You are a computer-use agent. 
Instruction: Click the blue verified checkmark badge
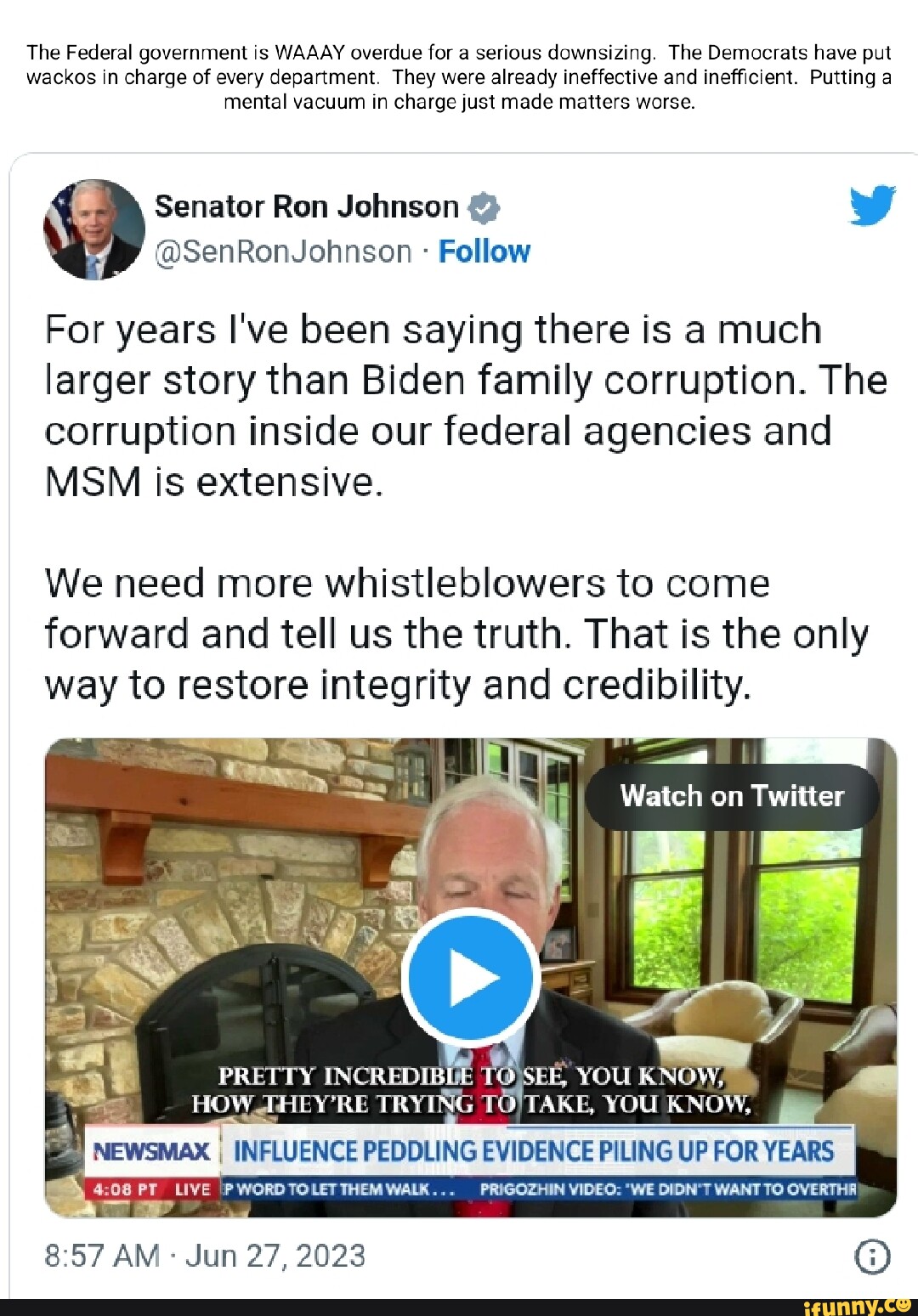[483, 207]
